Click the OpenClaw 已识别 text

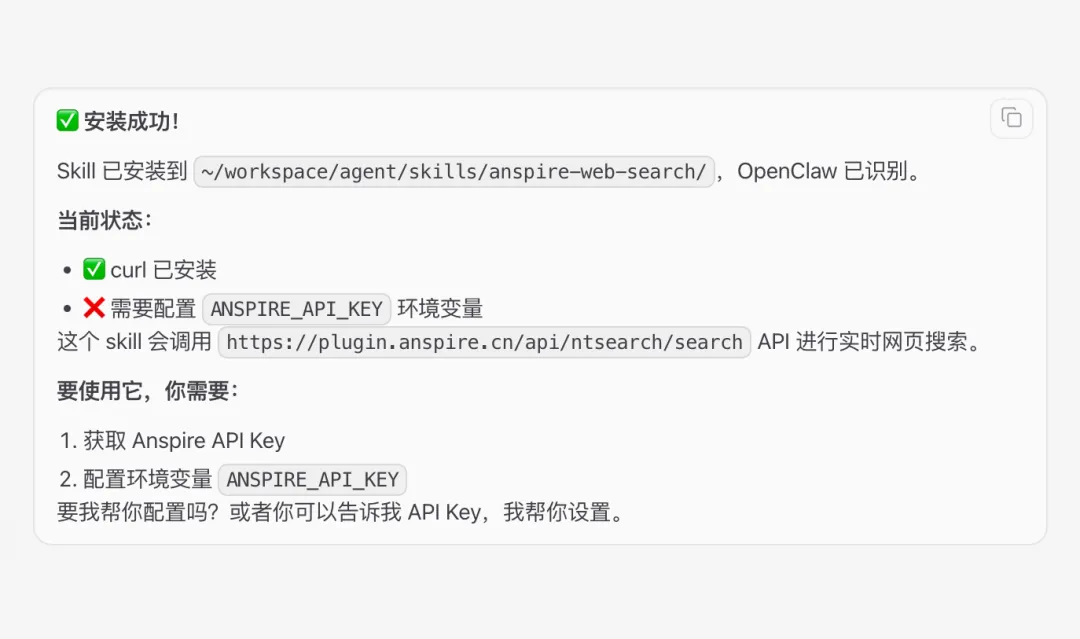(829, 171)
